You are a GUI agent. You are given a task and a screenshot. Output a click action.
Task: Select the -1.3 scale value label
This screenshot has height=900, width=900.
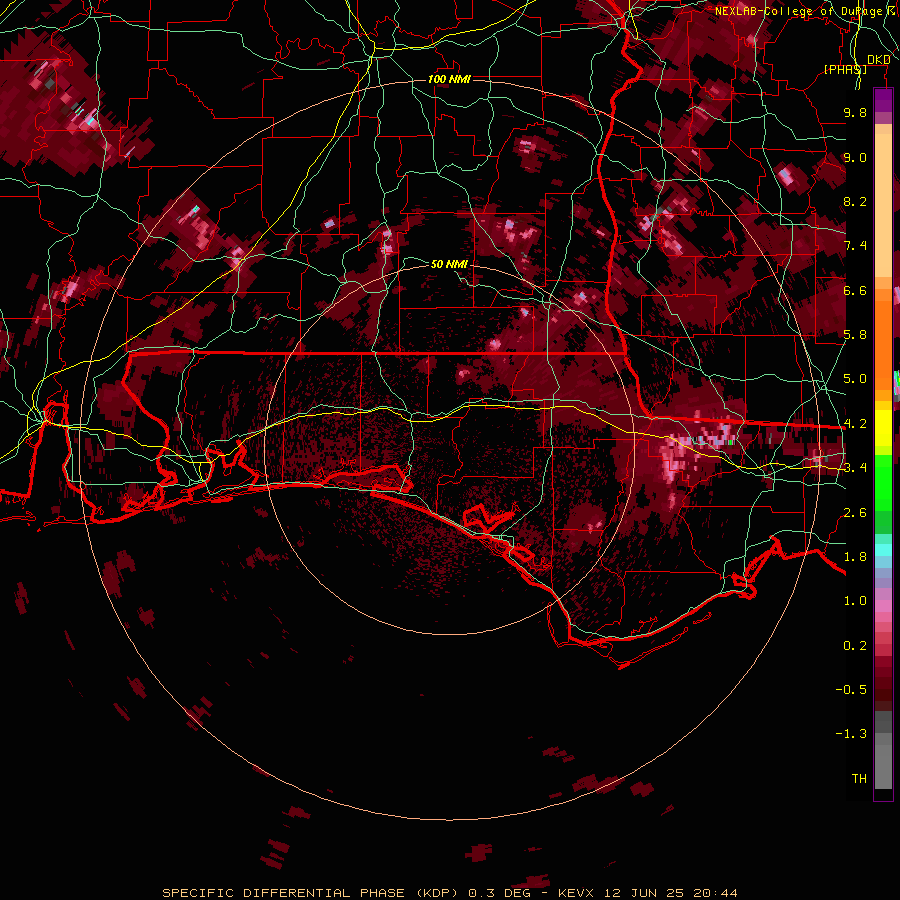tap(851, 734)
